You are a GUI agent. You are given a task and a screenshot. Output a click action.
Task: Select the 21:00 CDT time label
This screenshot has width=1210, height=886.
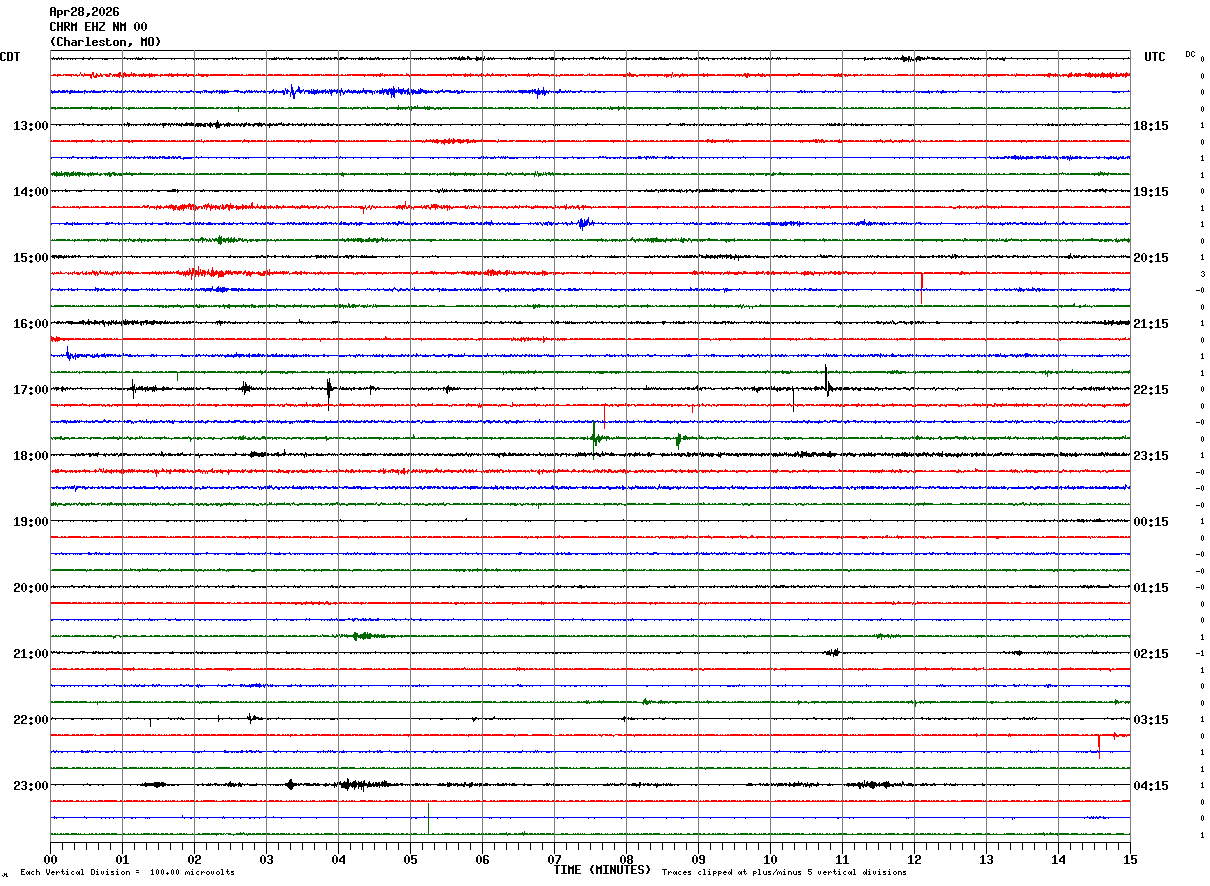point(30,654)
